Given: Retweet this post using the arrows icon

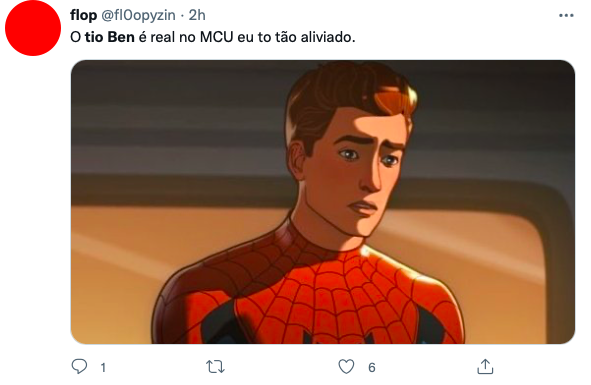Looking at the screenshot, I should coord(215,367).
